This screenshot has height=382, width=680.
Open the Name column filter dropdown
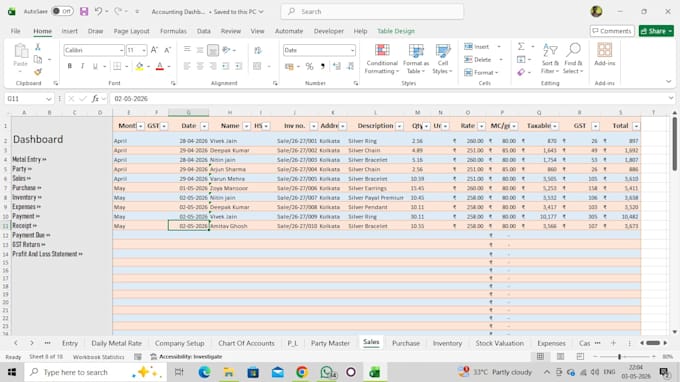coord(246,126)
